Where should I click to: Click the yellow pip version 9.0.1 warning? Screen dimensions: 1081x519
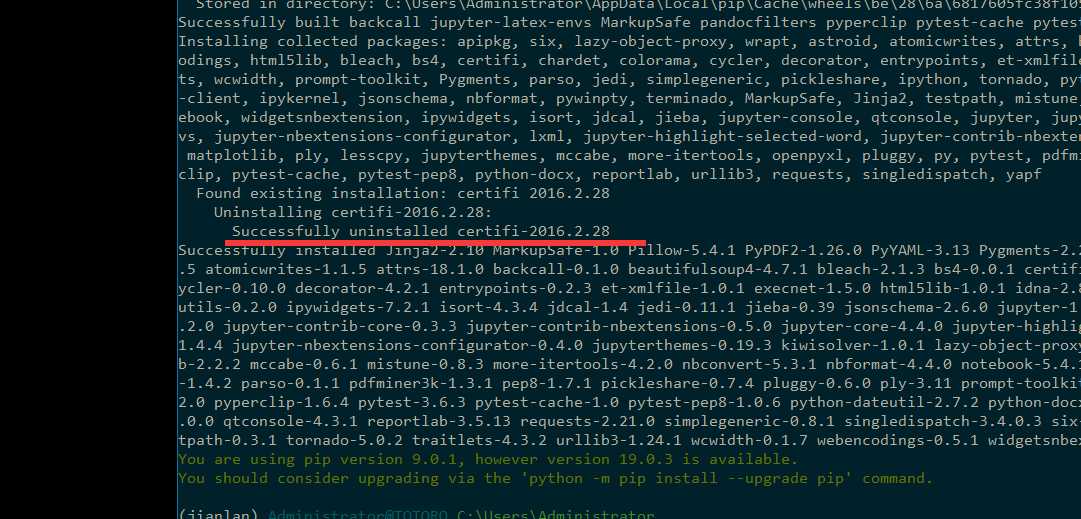(x=487, y=459)
